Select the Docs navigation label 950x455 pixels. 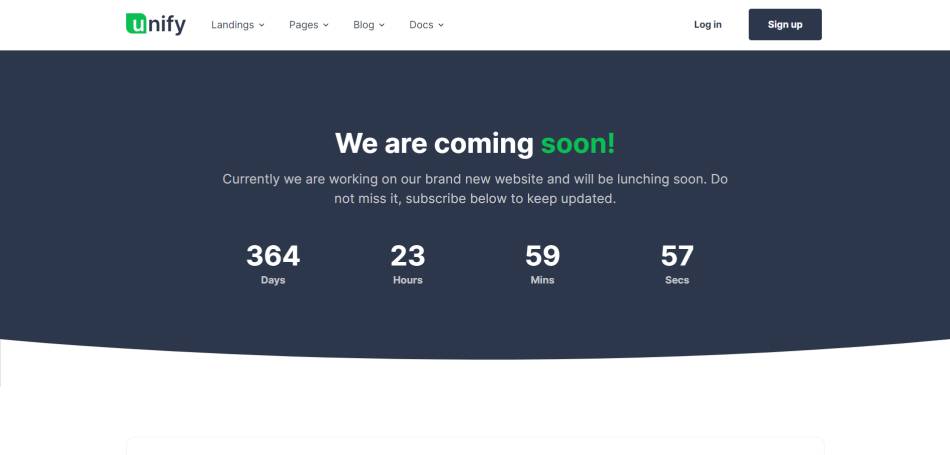click(421, 25)
